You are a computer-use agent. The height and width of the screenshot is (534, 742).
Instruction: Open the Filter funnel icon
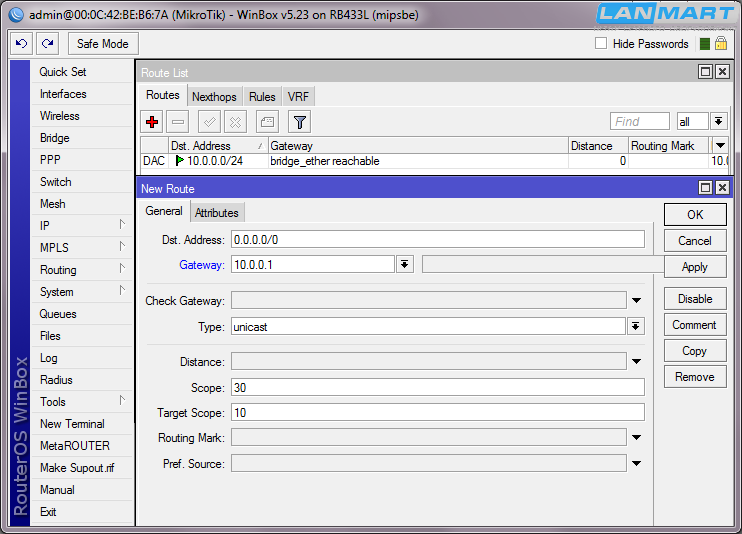pyautogui.click(x=300, y=122)
